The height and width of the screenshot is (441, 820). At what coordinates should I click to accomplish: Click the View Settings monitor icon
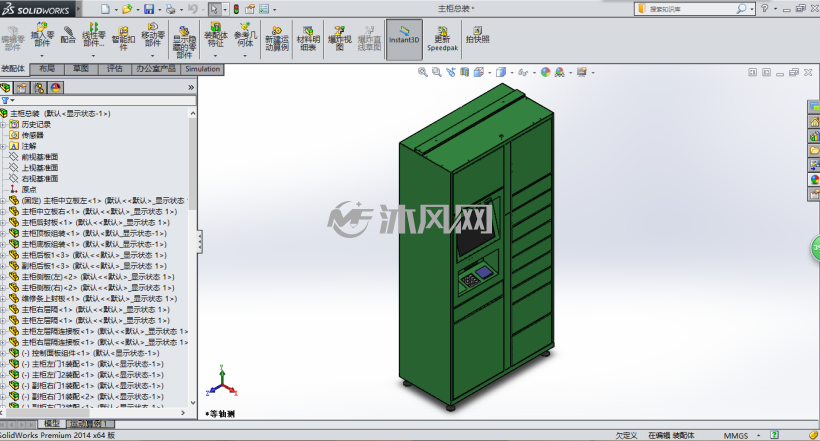click(x=582, y=72)
